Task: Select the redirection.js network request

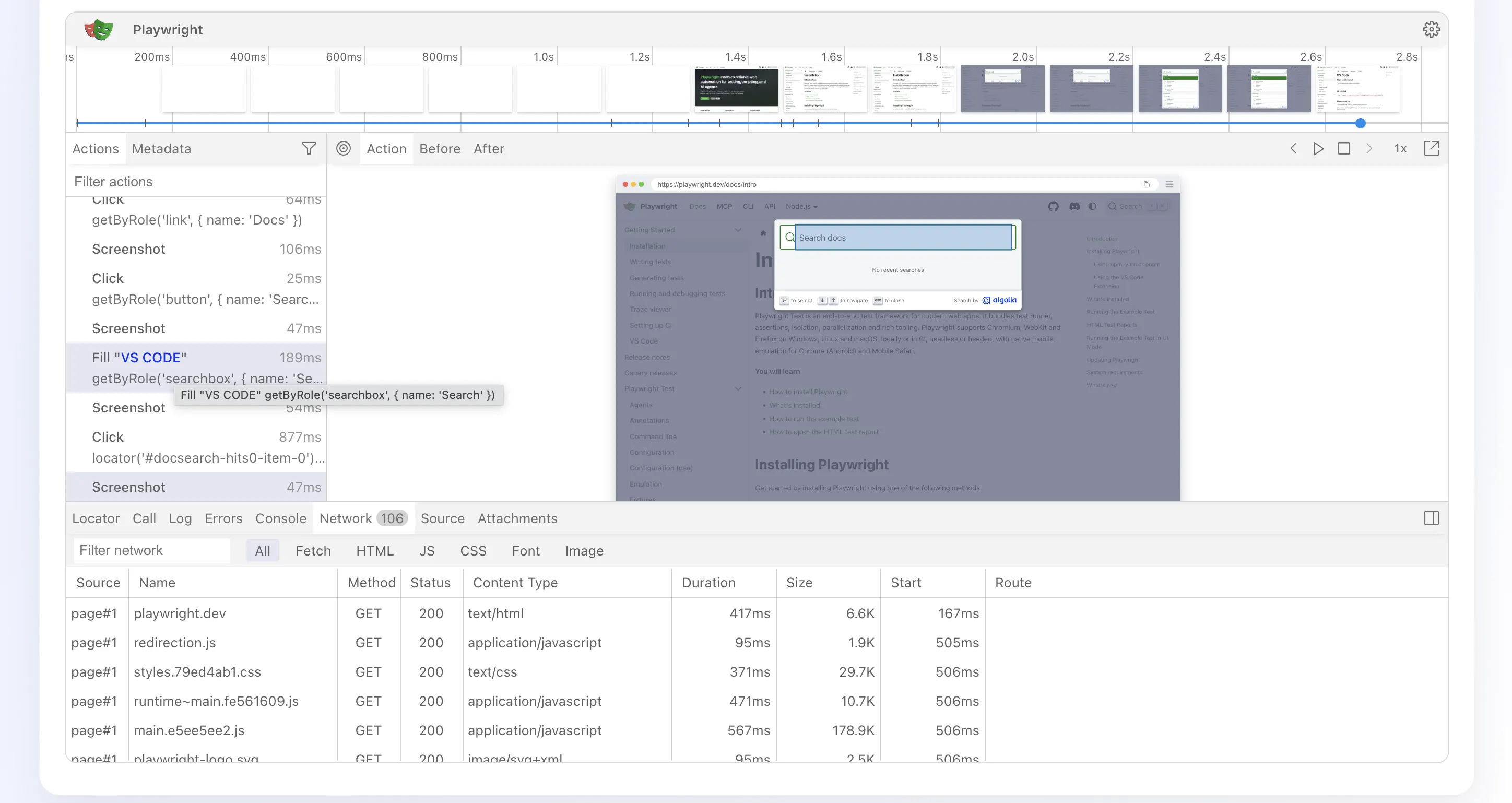Action: click(757, 643)
